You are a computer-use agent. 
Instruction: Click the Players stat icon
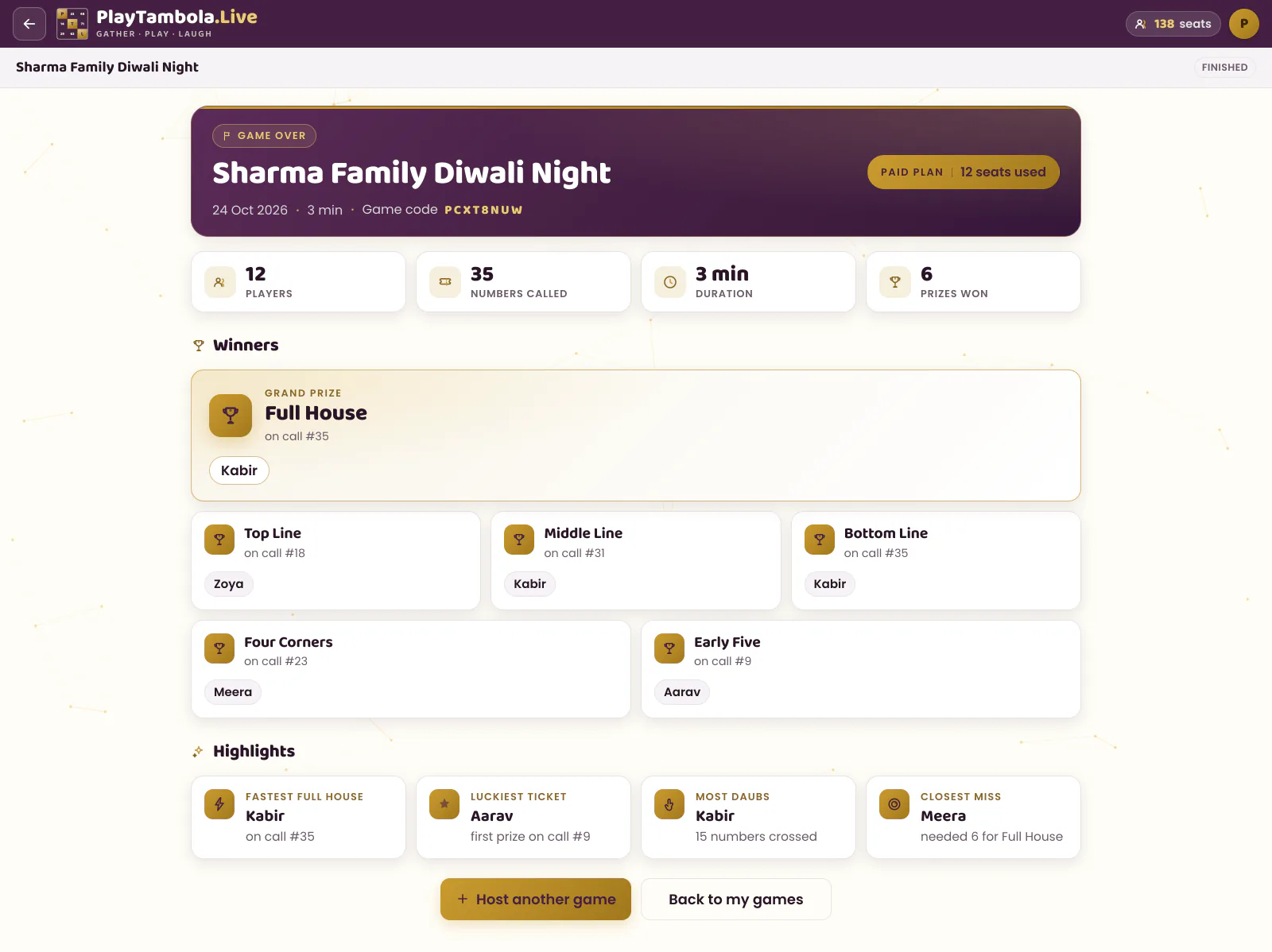point(220,282)
